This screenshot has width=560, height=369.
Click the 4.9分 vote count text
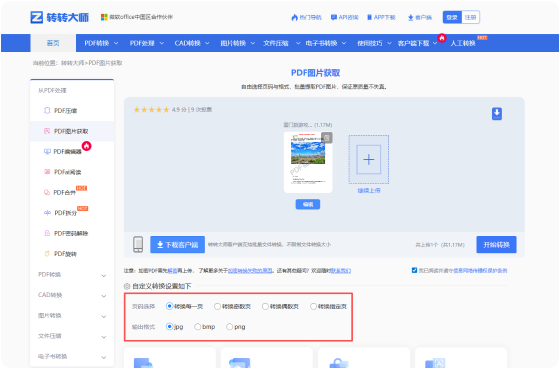click(192, 110)
